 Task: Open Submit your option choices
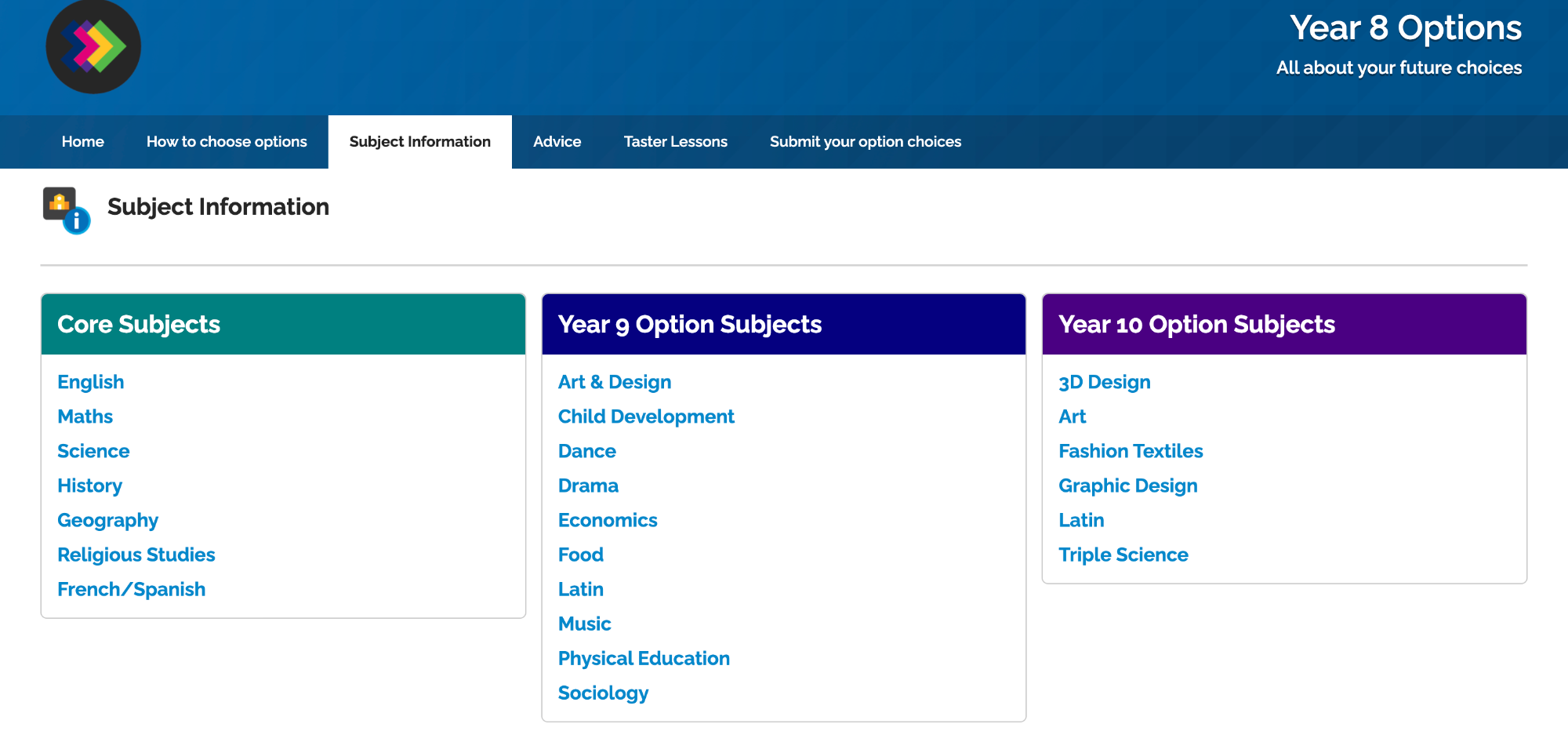(x=866, y=141)
